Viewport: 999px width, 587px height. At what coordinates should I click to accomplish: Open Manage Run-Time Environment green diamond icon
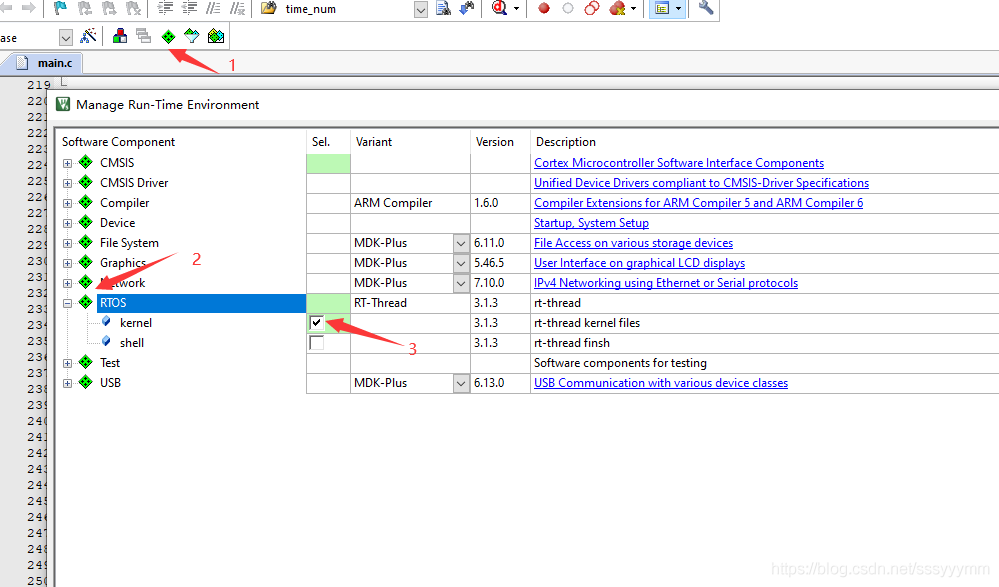coord(168,37)
